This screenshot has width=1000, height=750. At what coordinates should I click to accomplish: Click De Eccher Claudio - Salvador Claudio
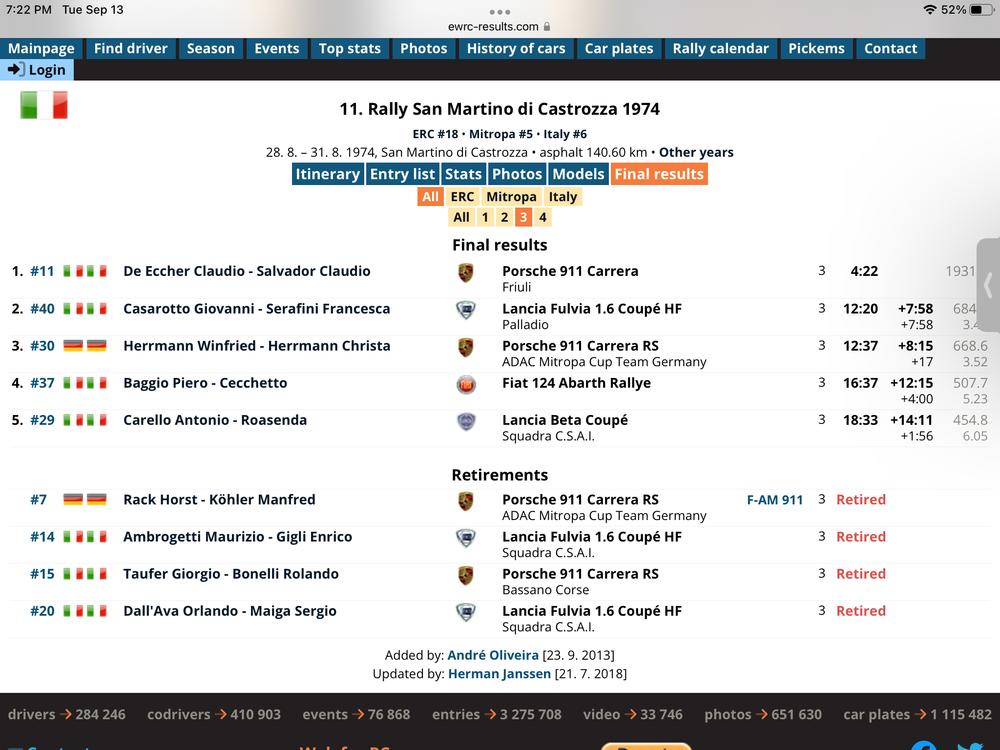[x=247, y=271]
